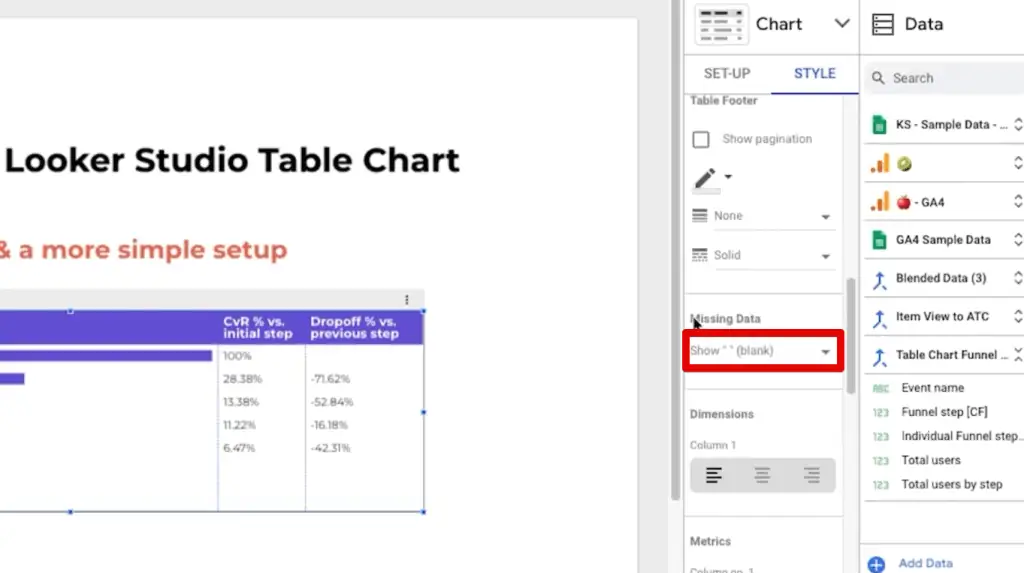
Task: Expand the KS - Sample Data source
Action: tap(1017, 124)
